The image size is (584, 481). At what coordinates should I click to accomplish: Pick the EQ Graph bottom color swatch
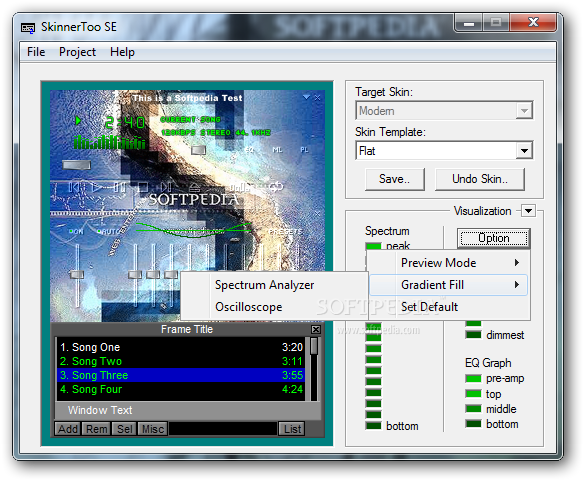pyautogui.click(x=473, y=424)
